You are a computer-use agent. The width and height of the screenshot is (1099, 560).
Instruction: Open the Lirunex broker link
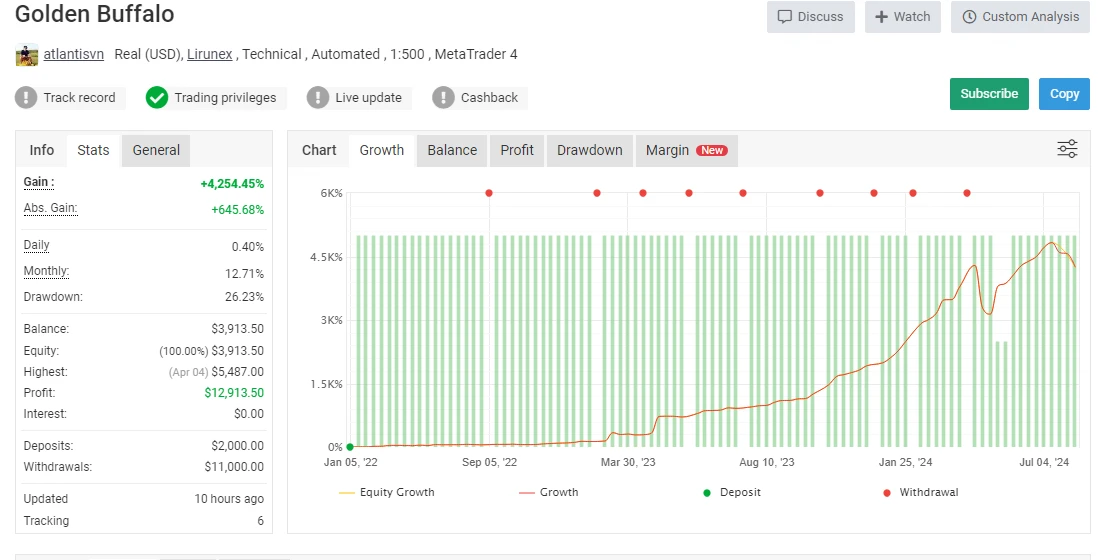[211, 54]
